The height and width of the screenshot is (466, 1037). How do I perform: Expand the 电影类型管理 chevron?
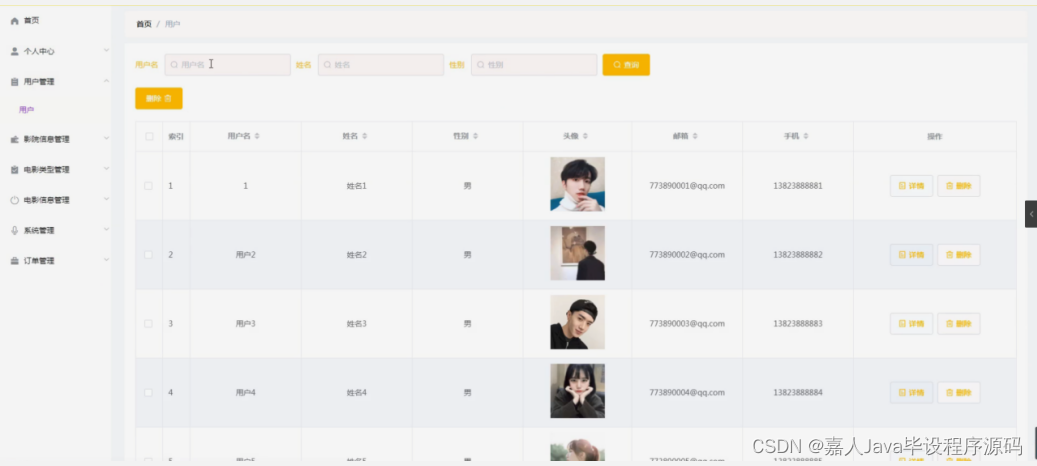pos(106,169)
